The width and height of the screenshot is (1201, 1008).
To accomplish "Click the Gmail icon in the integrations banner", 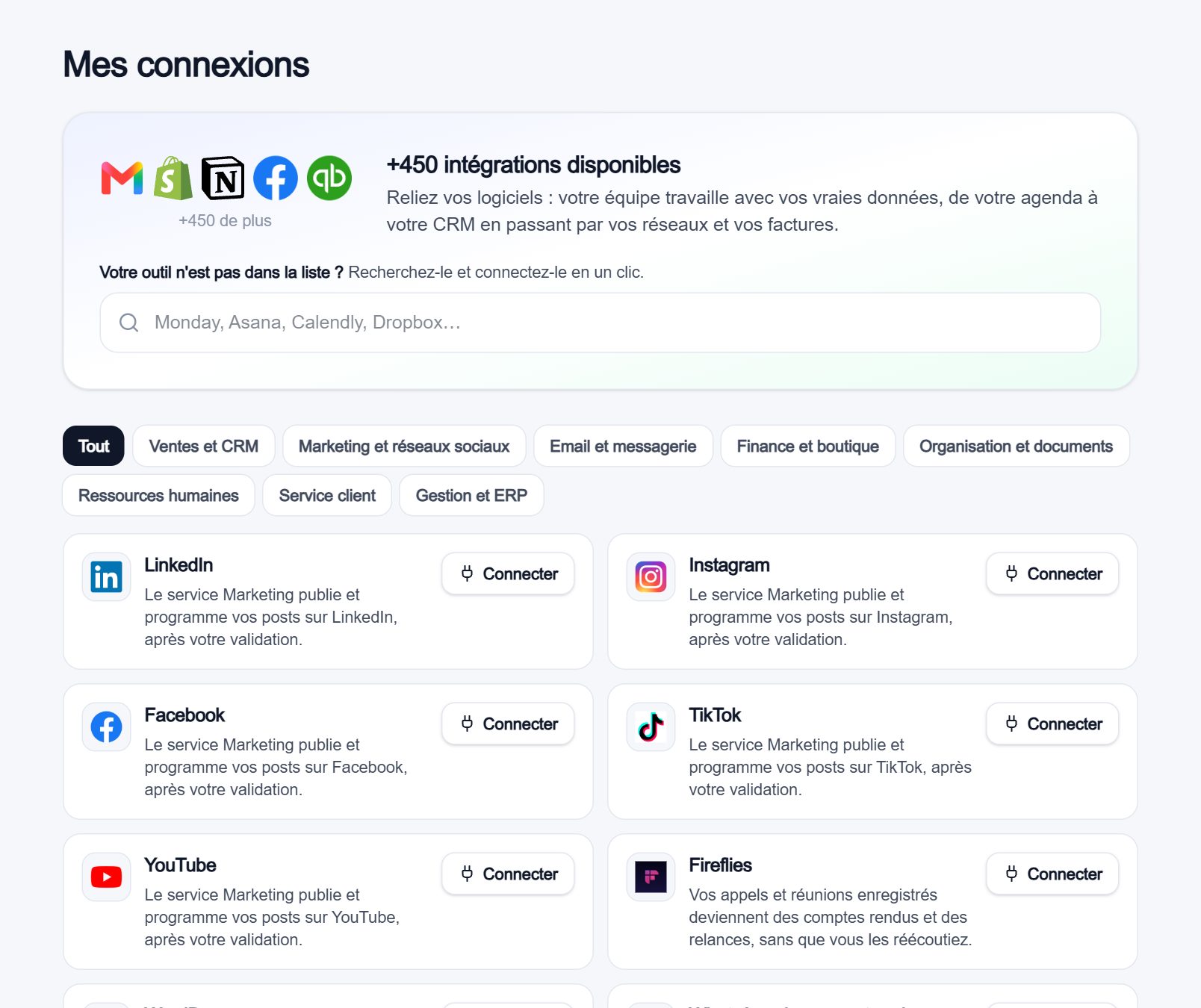I will [x=122, y=178].
